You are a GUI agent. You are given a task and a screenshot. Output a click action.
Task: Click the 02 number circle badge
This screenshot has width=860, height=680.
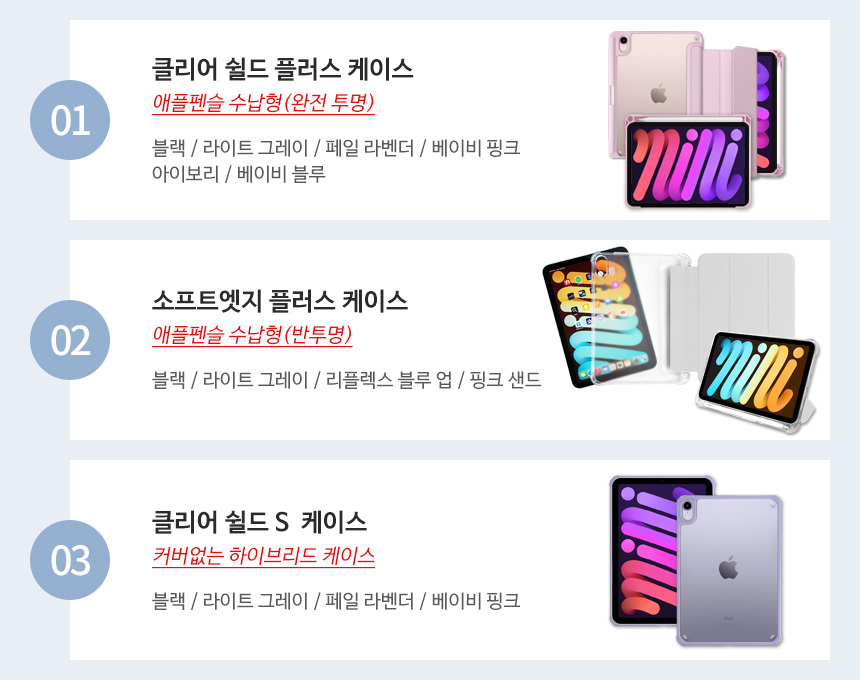pos(70,340)
